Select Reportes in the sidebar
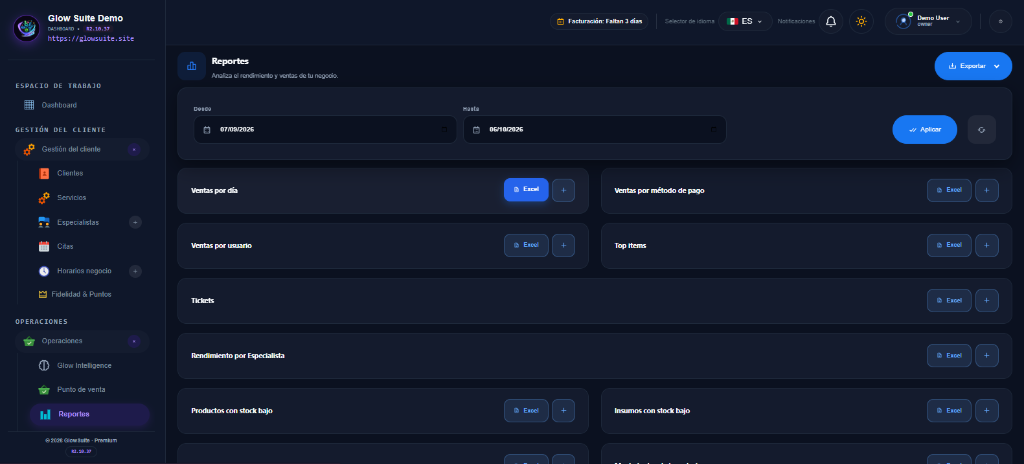Image resolution: width=1024 pixels, height=464 pixels. pos(89,414)
